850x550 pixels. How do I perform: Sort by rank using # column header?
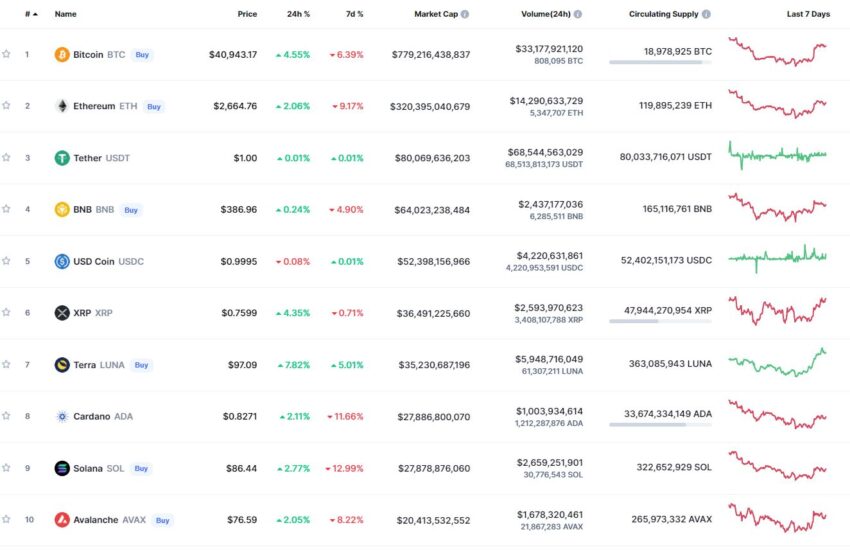[29, 15]
